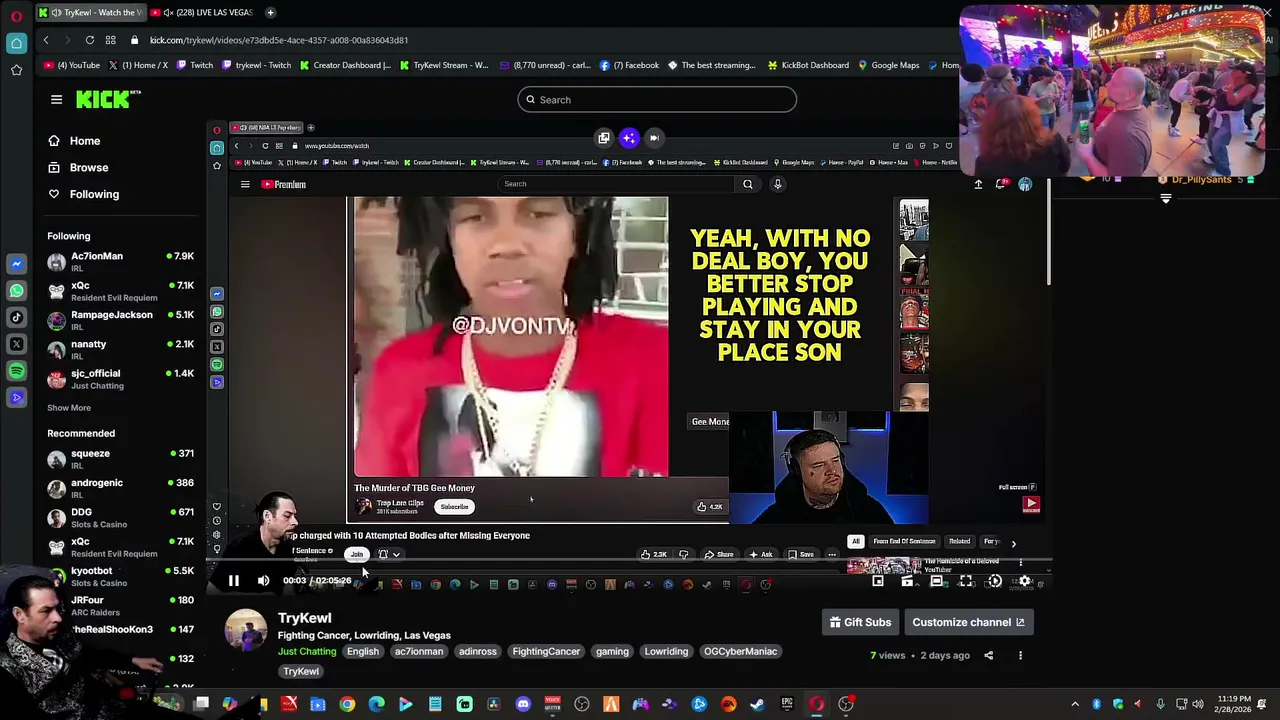Select the TryKewl tag
The width and height of the screenshot is (1280, 720).
point(301,672)
